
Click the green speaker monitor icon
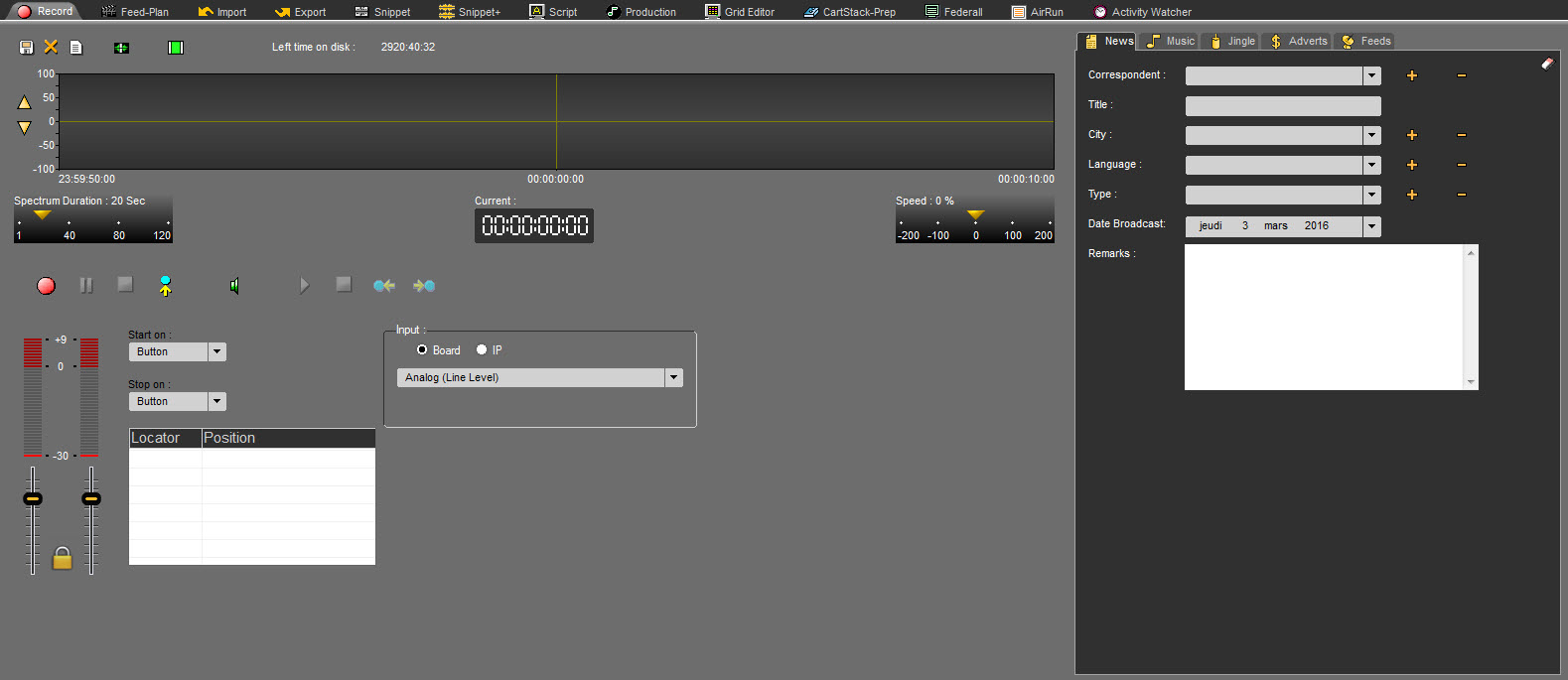[x=234, y=286]
